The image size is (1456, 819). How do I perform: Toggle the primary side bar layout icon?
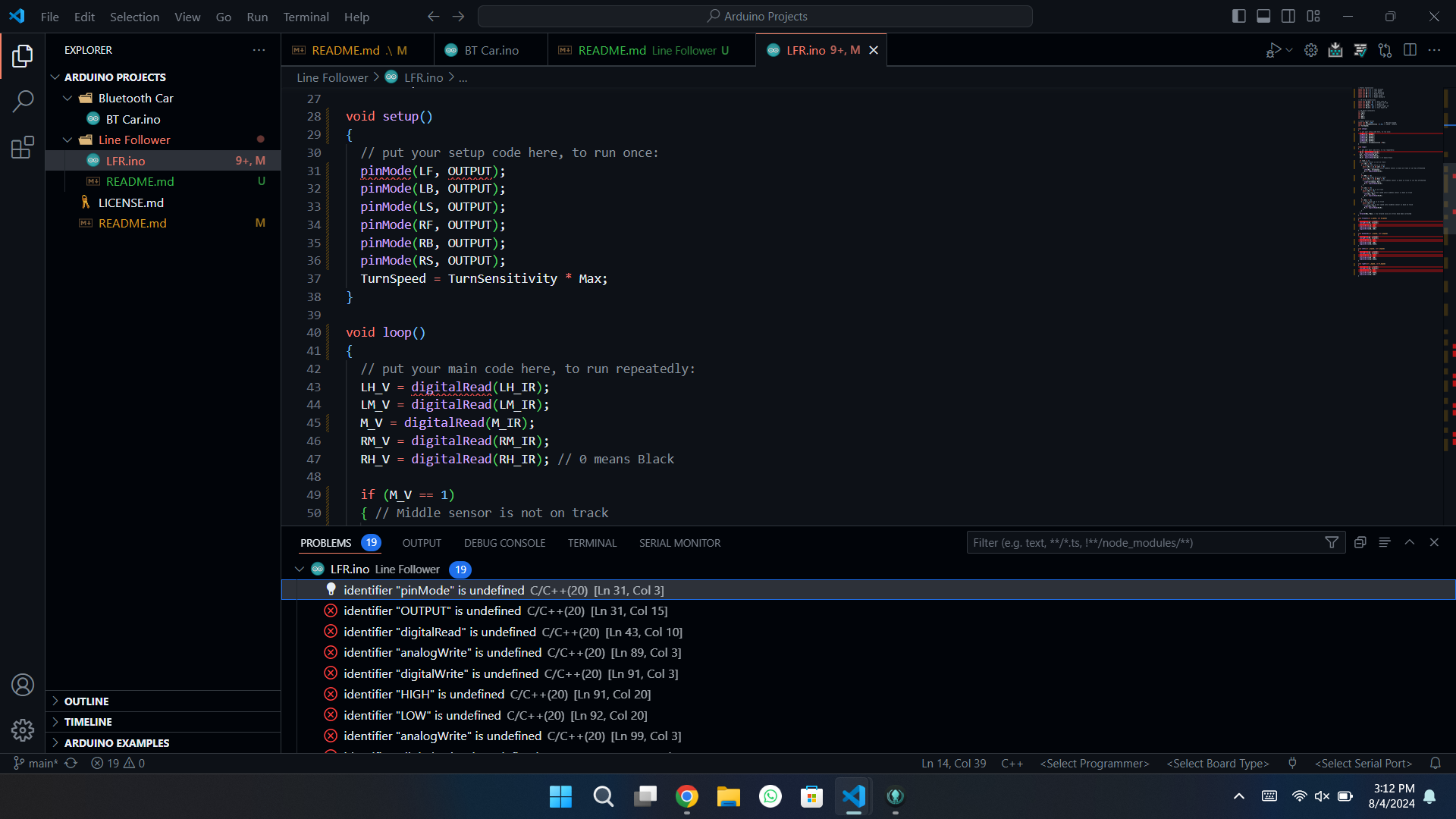click(x=1239, y=16)
